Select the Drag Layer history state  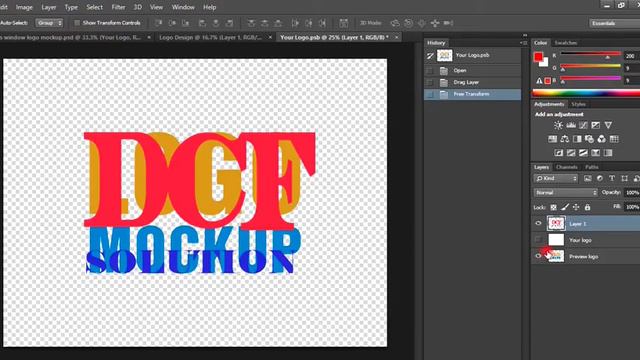click(473, 82)
